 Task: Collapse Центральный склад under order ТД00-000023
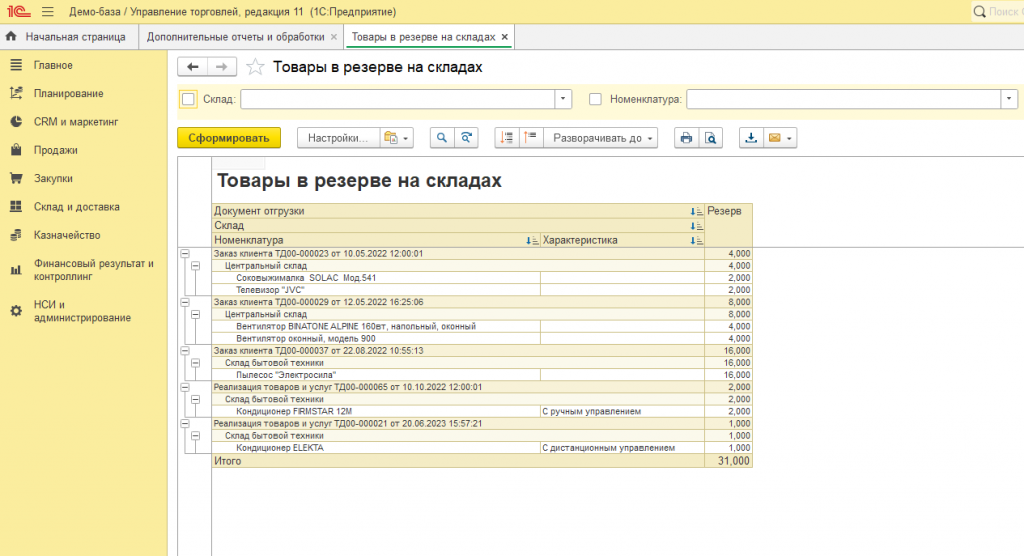coord(195,266)
